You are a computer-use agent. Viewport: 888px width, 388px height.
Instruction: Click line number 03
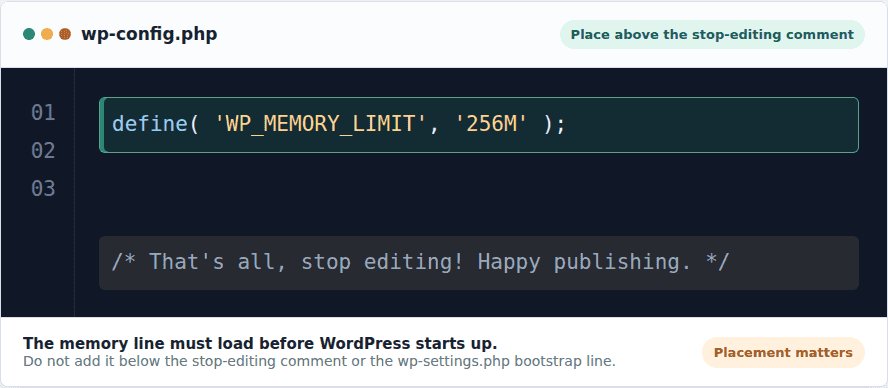(x=43, y=188)
